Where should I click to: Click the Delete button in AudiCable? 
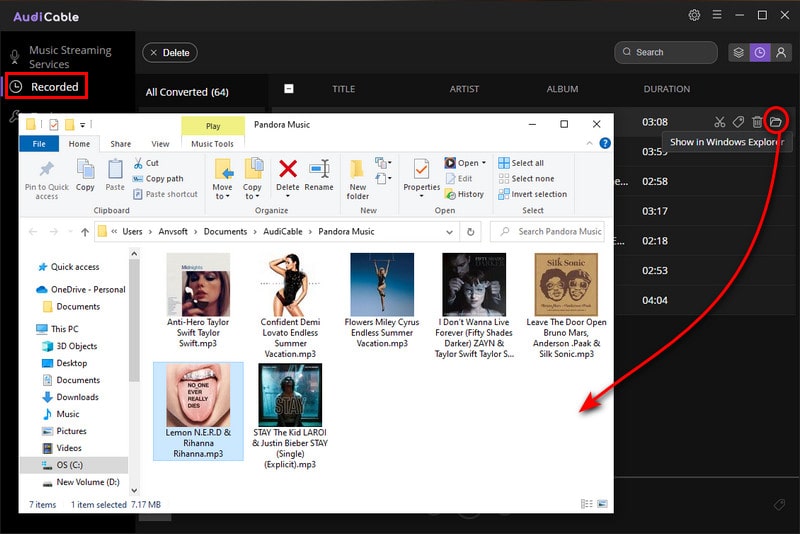tap(170, 53)
